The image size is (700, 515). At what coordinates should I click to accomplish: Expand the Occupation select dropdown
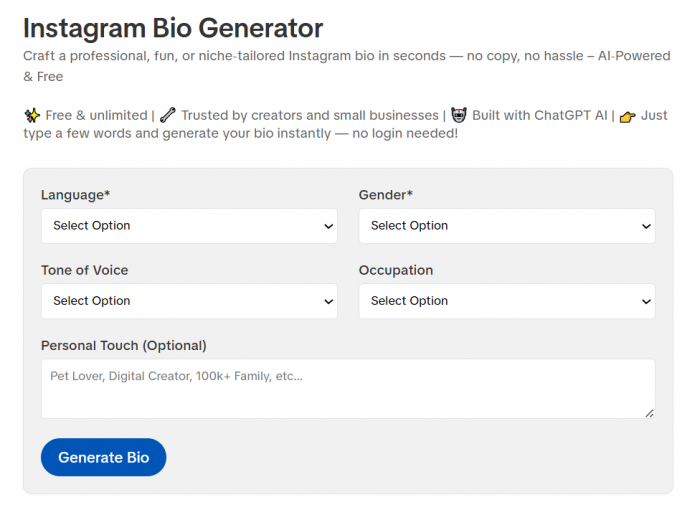point(507,301)
